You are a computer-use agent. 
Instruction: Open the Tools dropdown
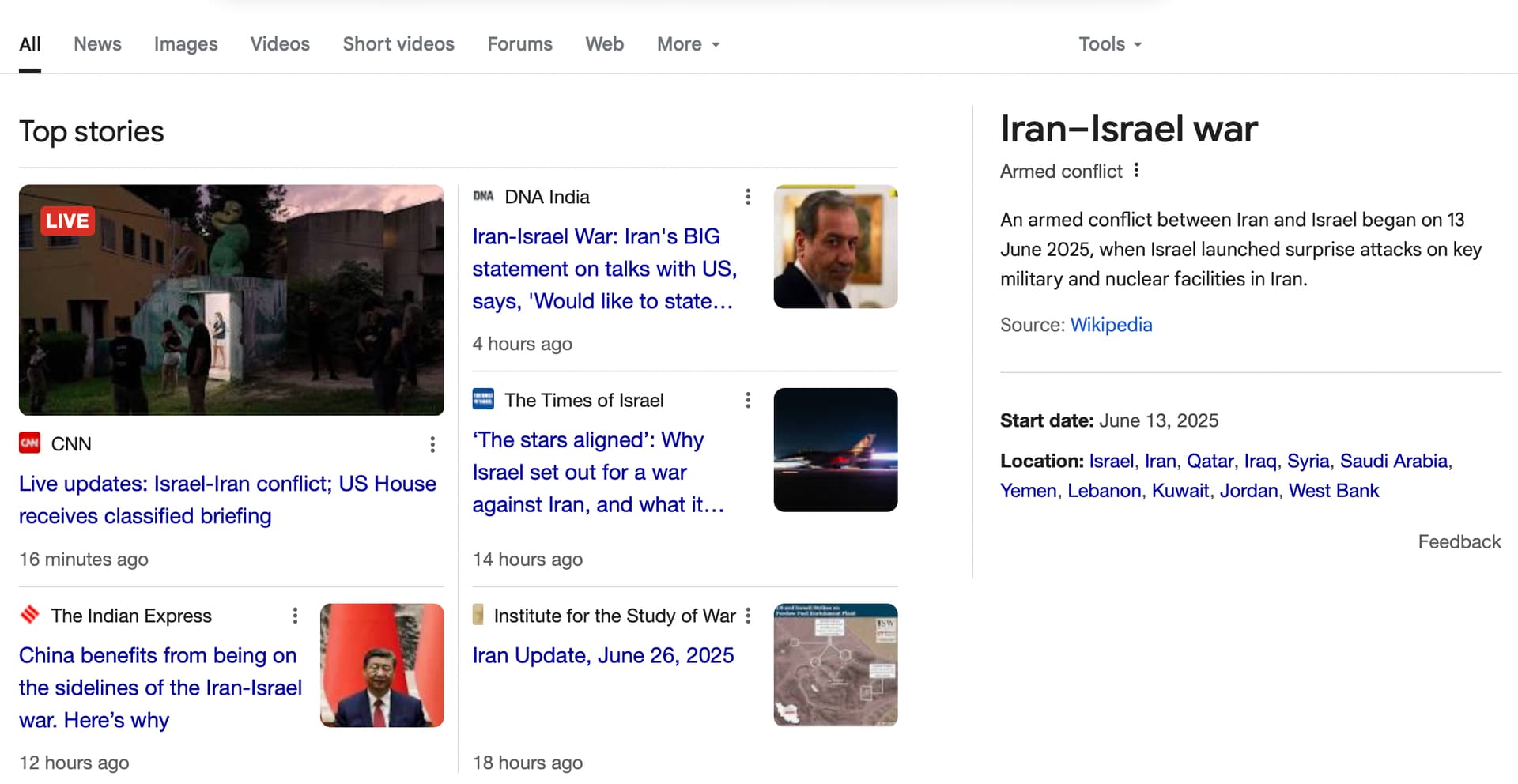(x=1110, y=44)
